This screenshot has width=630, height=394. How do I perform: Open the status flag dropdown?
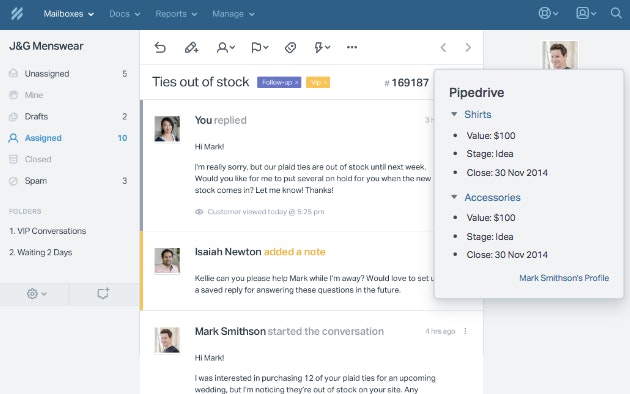tap(260, 47)
